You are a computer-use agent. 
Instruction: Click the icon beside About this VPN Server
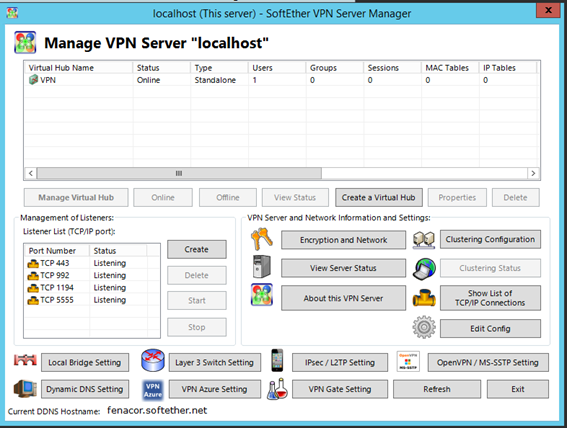(x=262, y=295)
